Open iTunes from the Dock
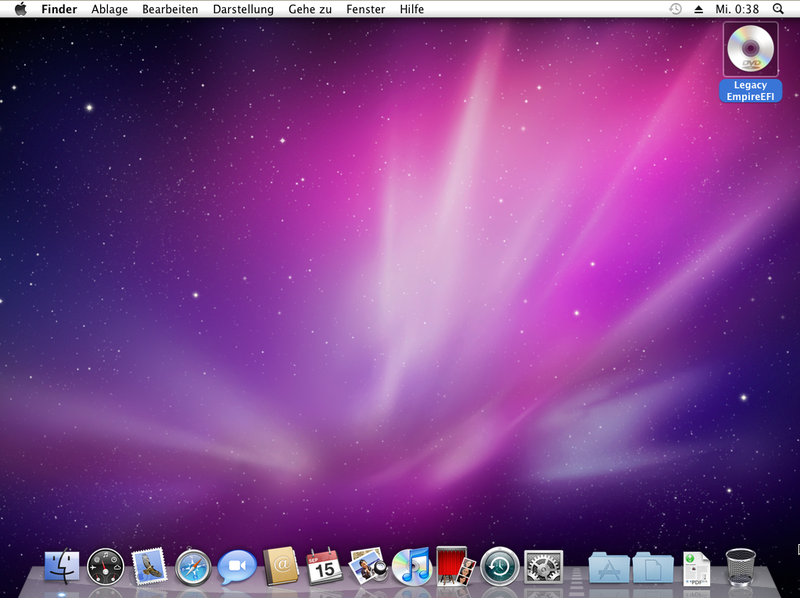This screenshot has height=598, width=800. 412,566
